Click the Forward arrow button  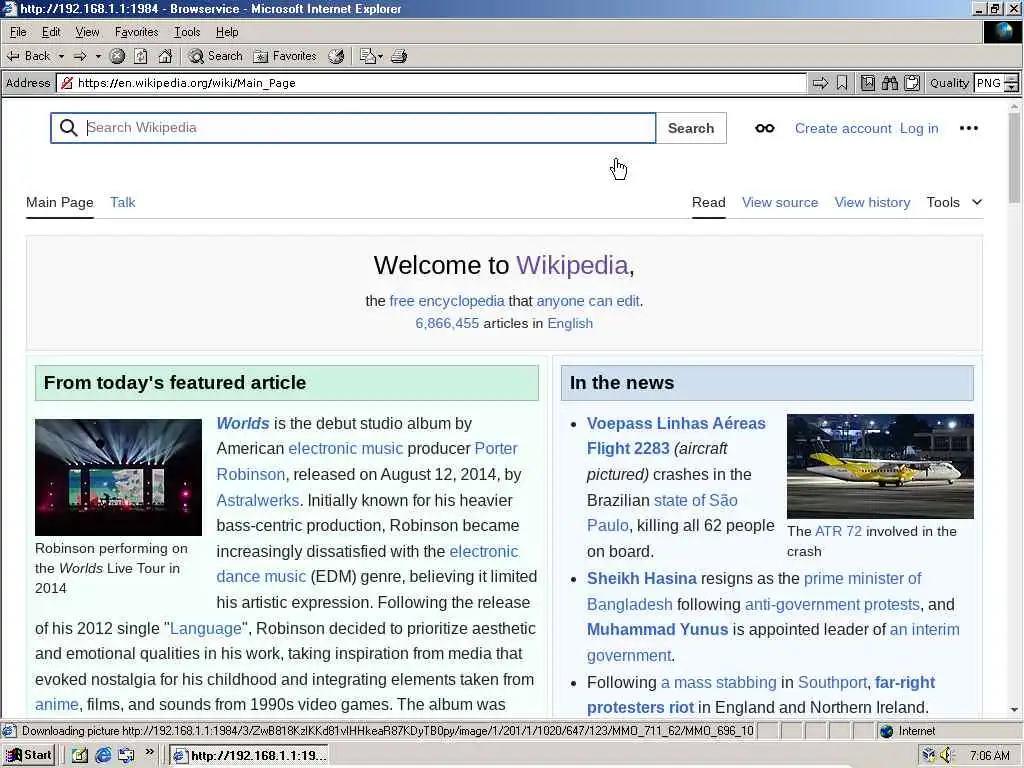80,56
